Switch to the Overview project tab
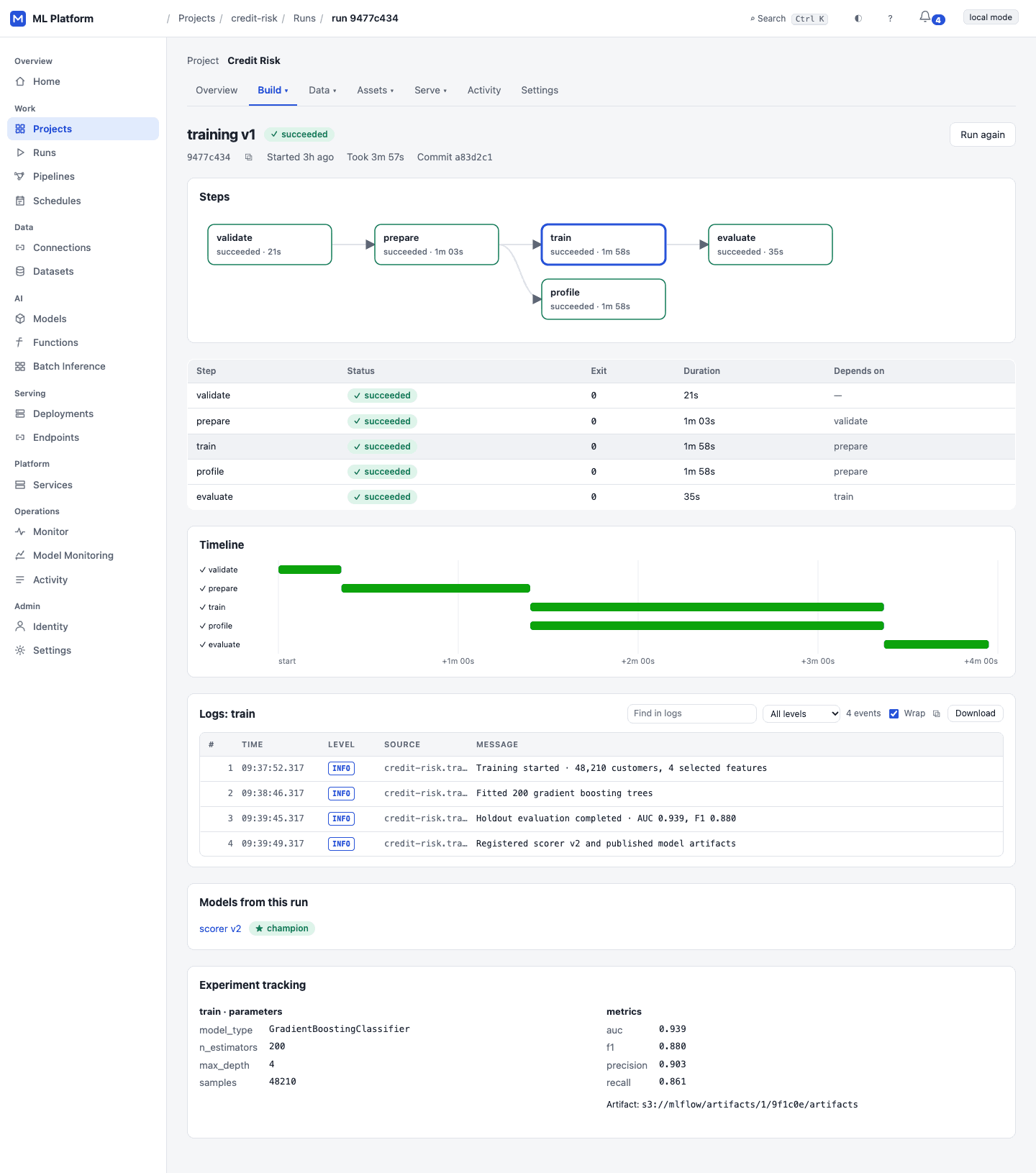Screen dimensions: 1036x1173 pos(217,90)
